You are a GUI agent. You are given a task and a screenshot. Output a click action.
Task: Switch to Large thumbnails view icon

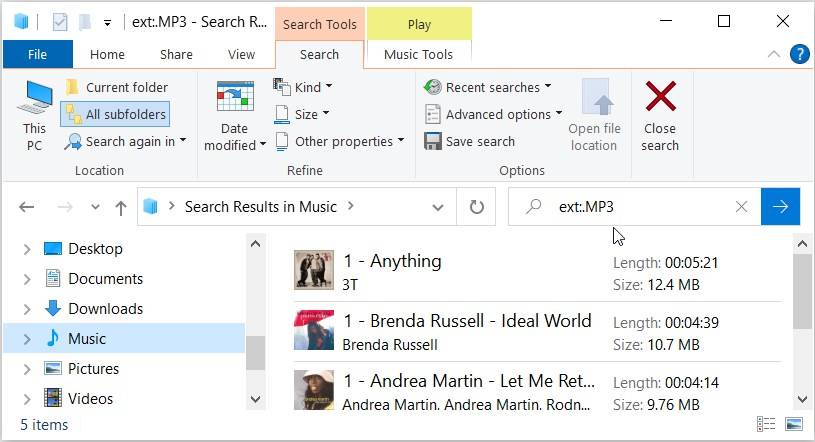[794, 424]
